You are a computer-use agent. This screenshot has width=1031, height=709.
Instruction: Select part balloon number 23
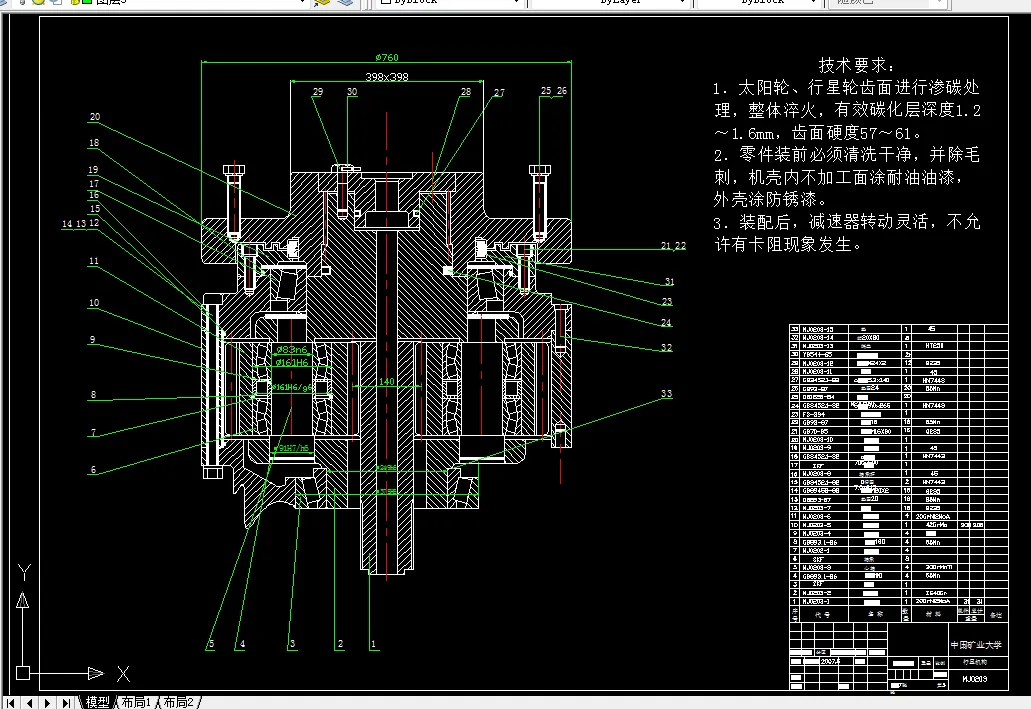tap(667, 301)
